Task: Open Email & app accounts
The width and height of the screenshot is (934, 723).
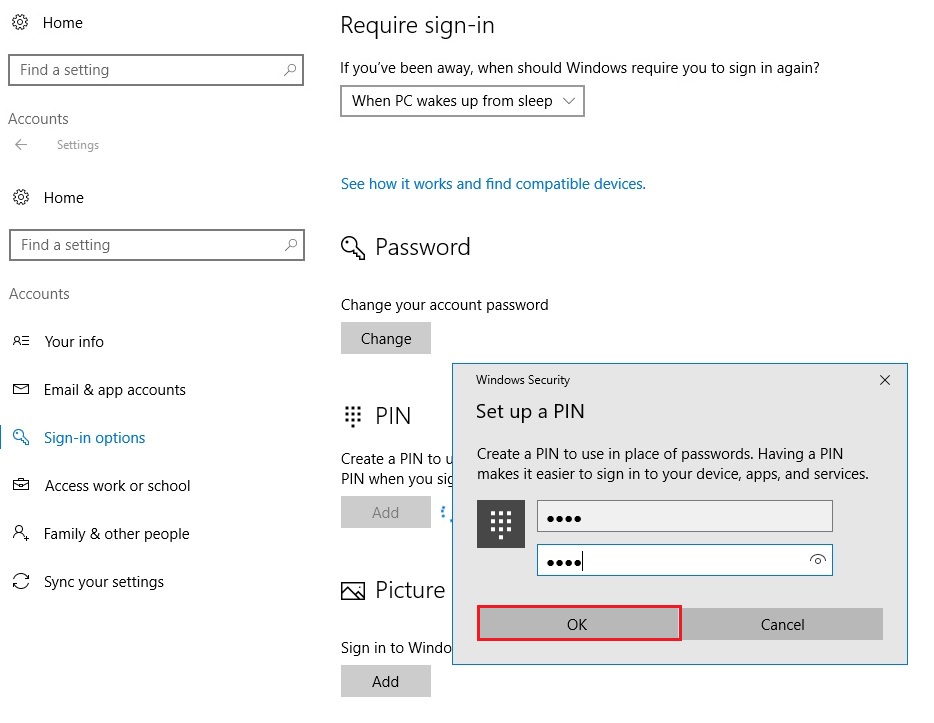Action: 114,390
